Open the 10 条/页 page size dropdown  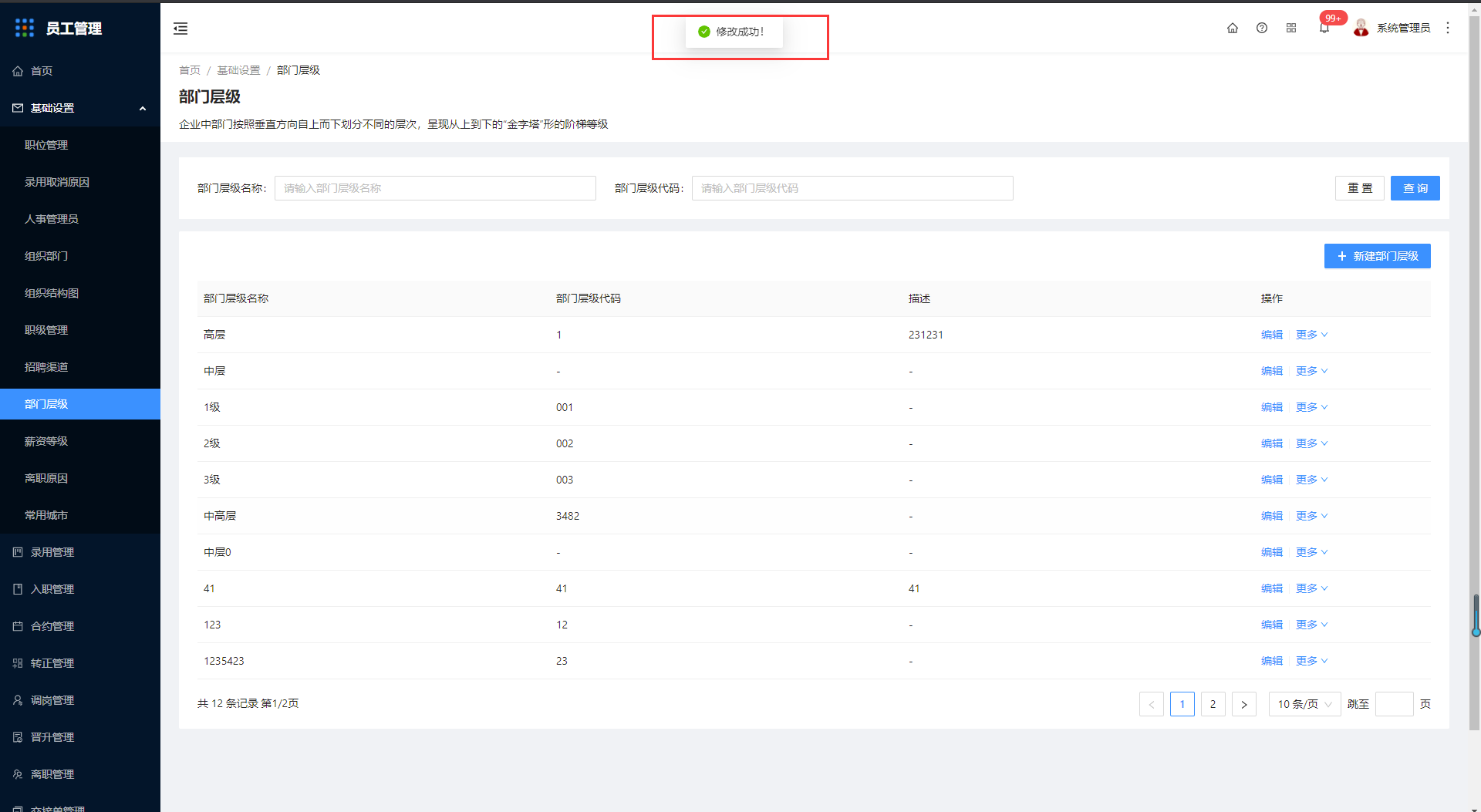click(x=1305, y=704)
